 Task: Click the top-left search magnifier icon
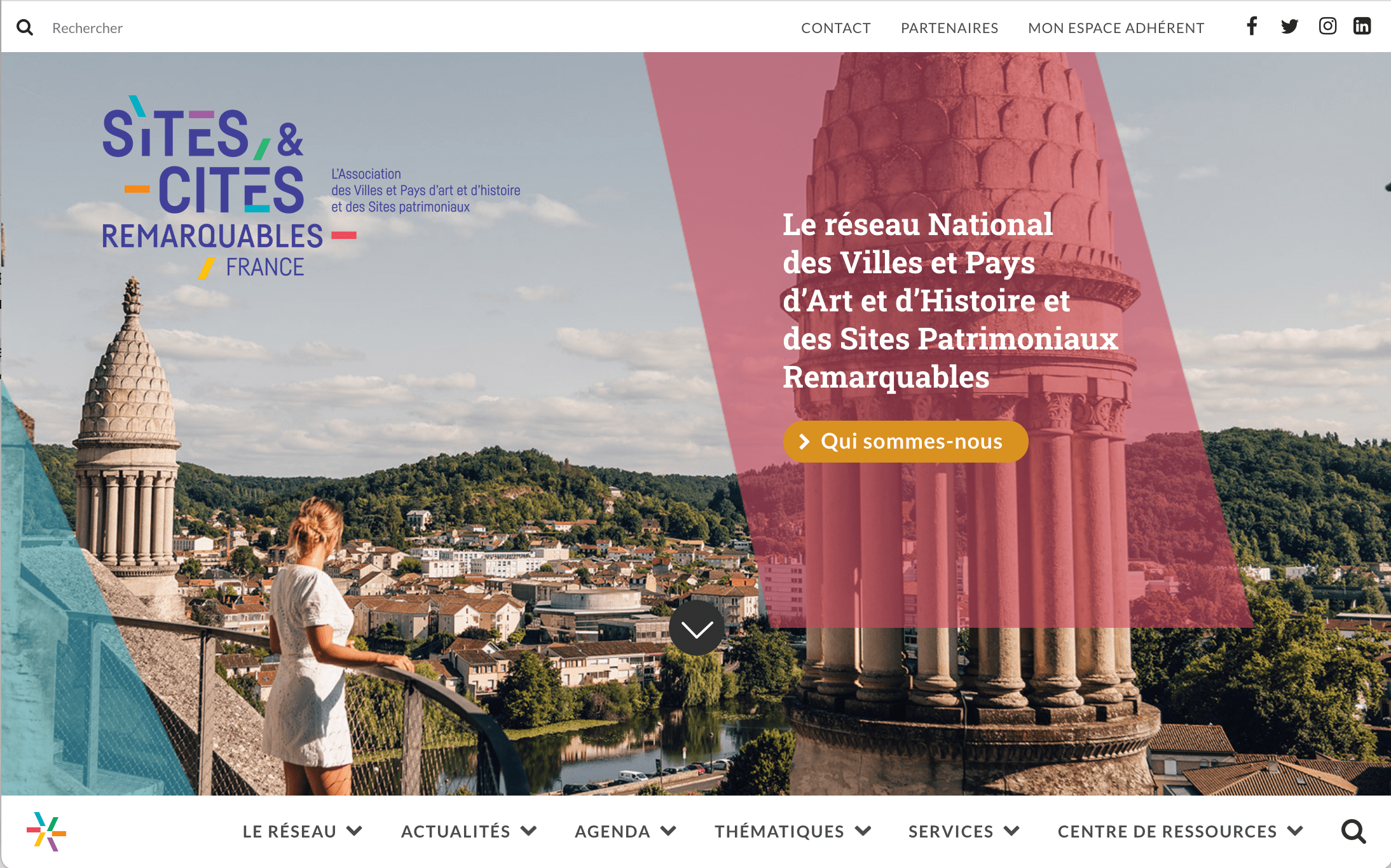tap(25, 27)
